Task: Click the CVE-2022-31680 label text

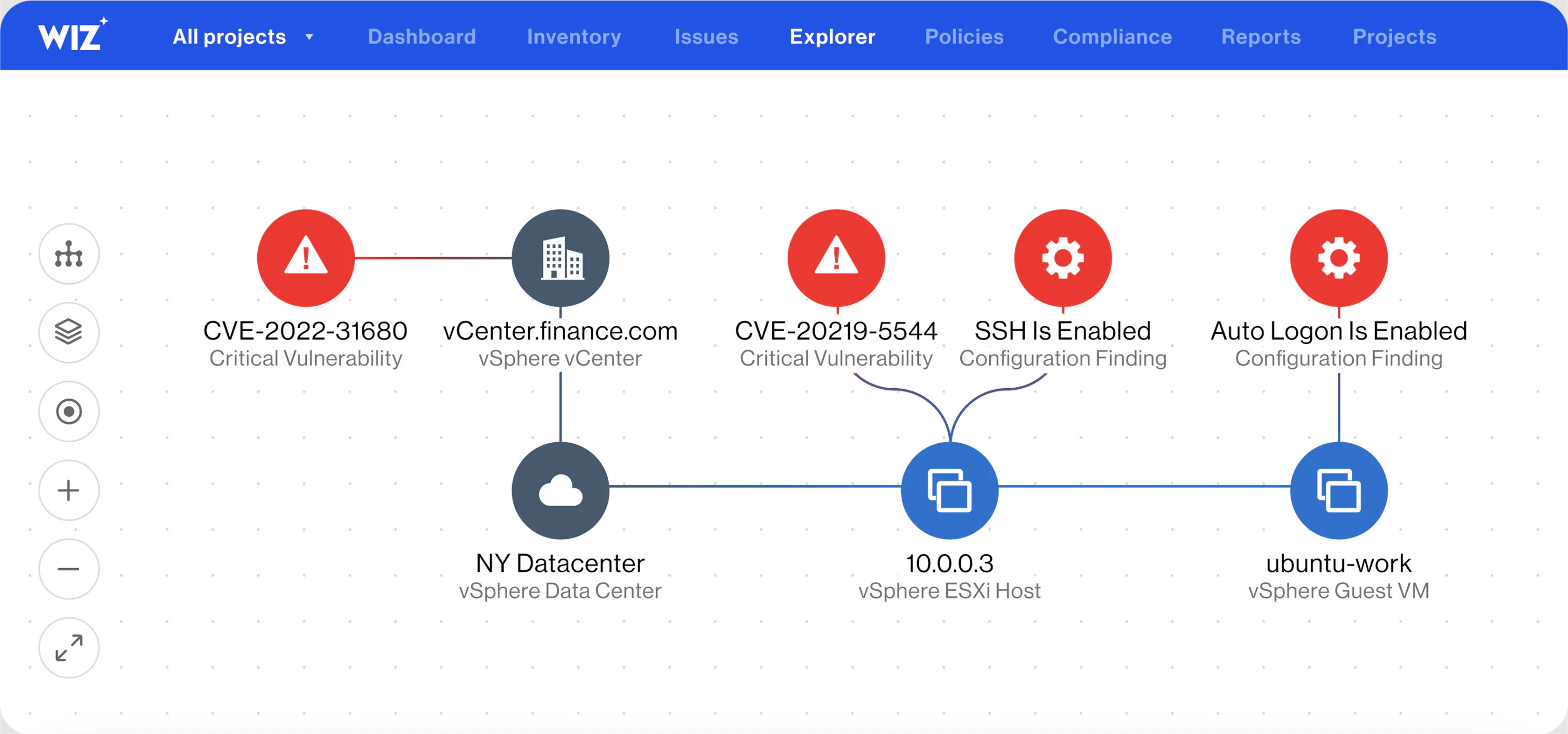Action: (x=305, y=331)
